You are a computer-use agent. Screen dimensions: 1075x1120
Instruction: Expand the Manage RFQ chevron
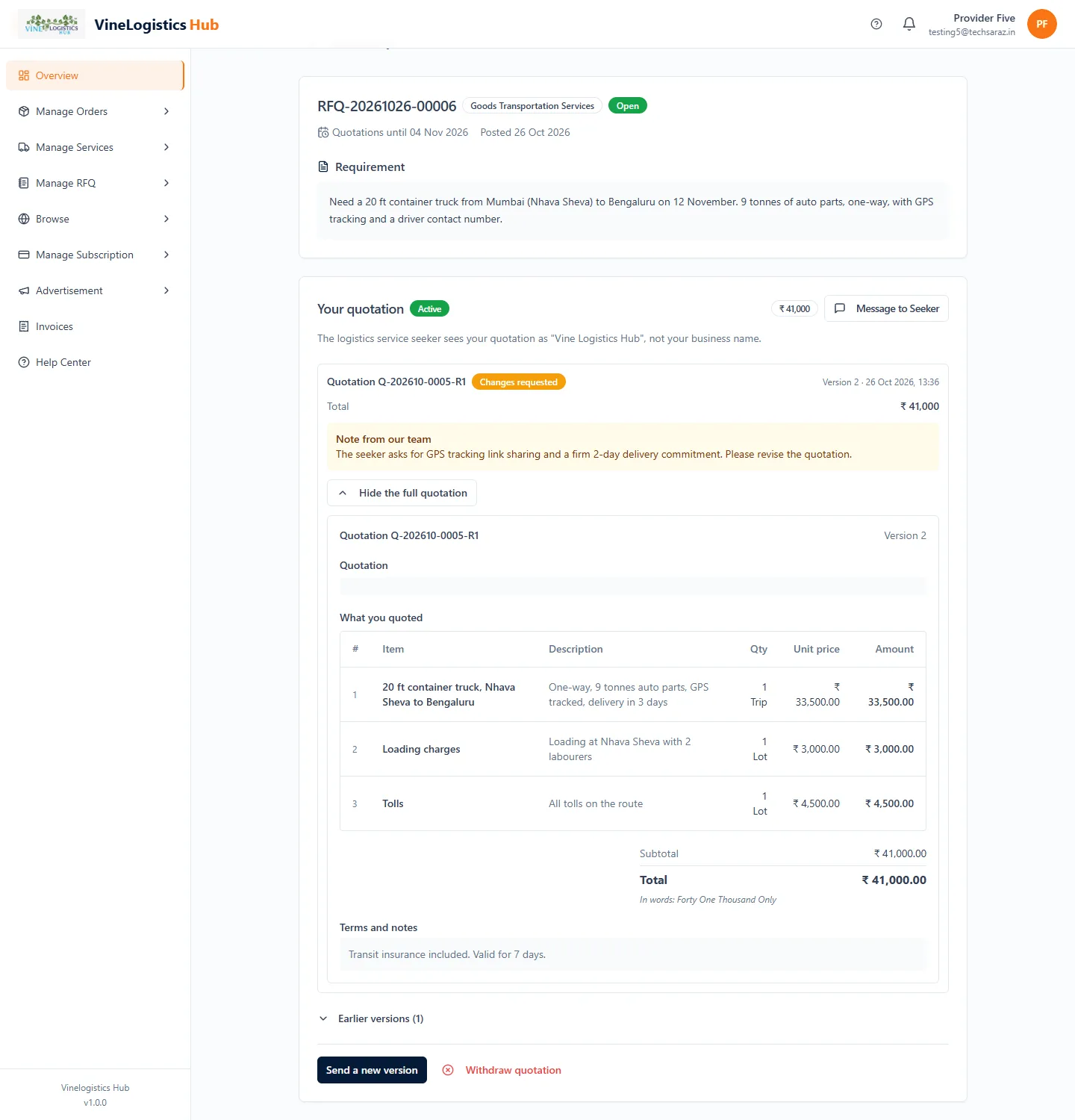click(166, 183)
